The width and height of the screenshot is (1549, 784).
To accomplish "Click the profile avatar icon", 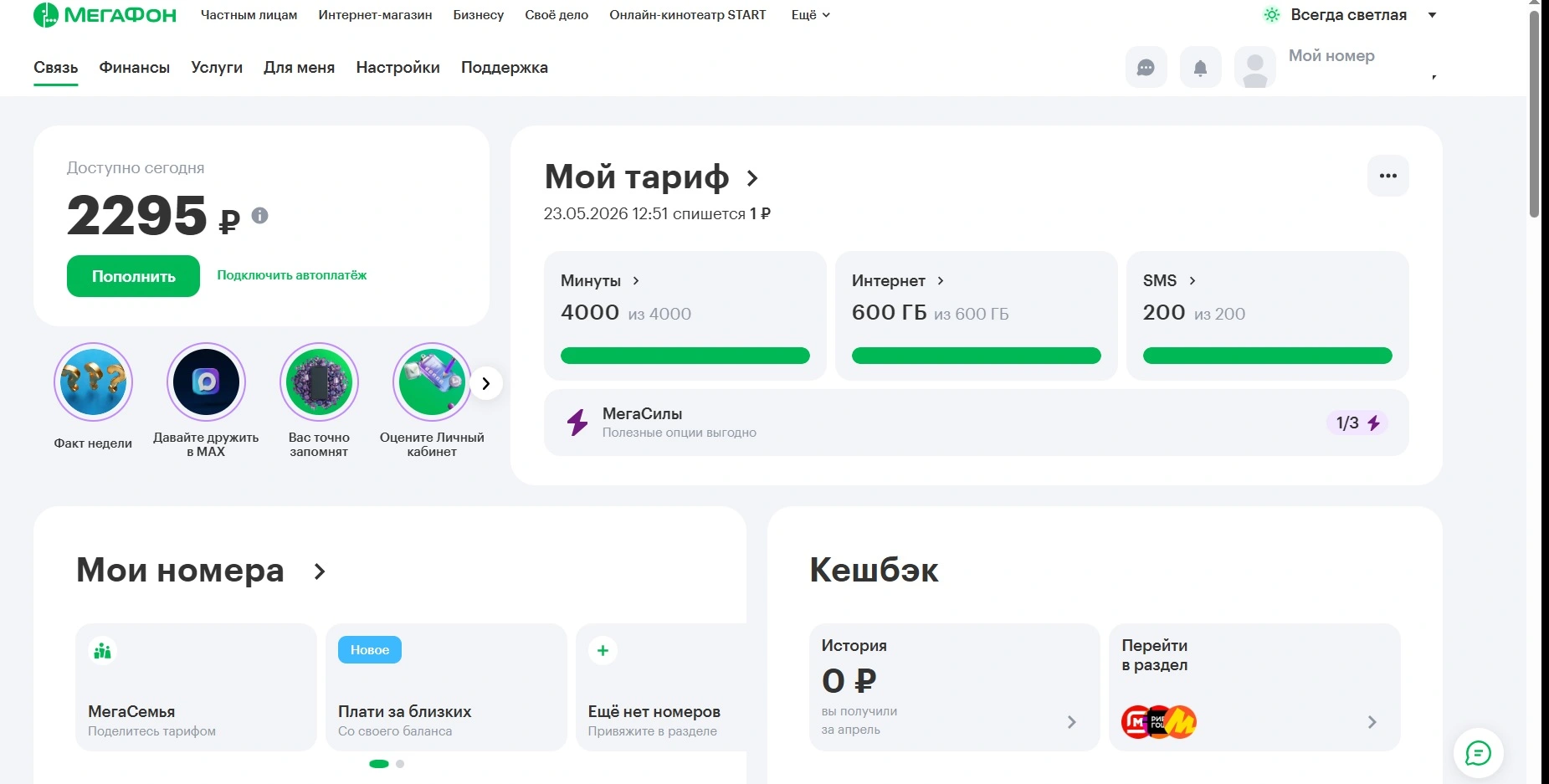I will (x=1254, y=68).
